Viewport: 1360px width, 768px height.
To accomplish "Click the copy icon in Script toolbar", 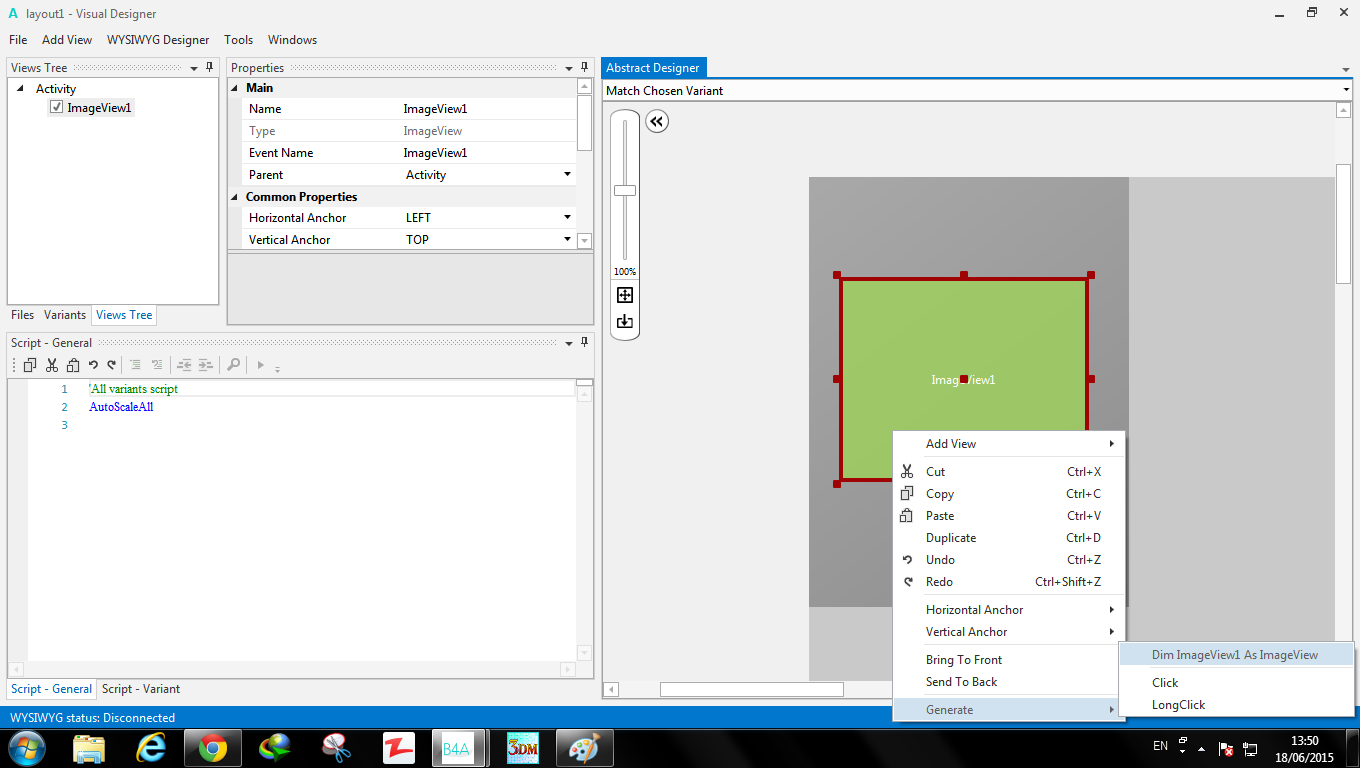I will tap(30, 365).
